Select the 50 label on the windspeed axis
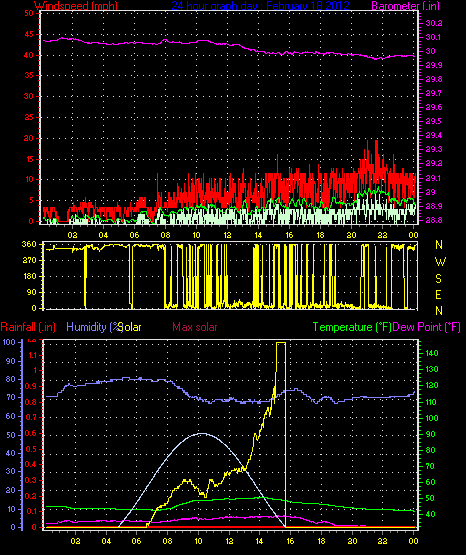The image size is (466, 555). coord(29,13)
